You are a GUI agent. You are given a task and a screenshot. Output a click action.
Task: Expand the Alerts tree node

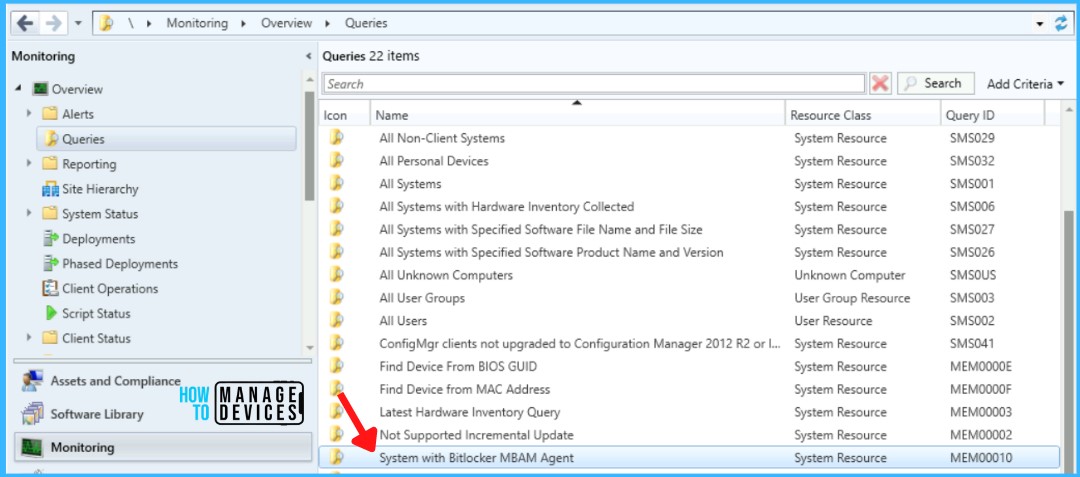point(29,114)
